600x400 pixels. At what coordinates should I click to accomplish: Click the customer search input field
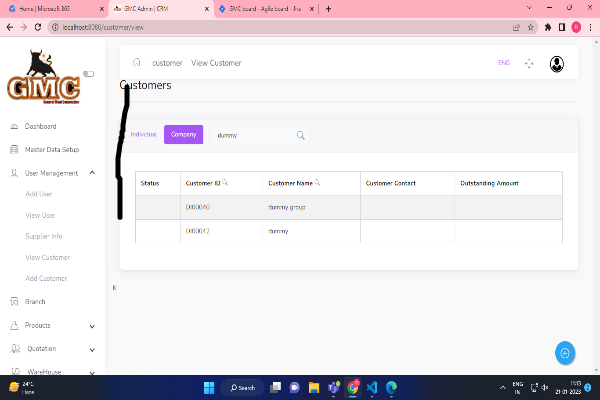coord(250,135)
